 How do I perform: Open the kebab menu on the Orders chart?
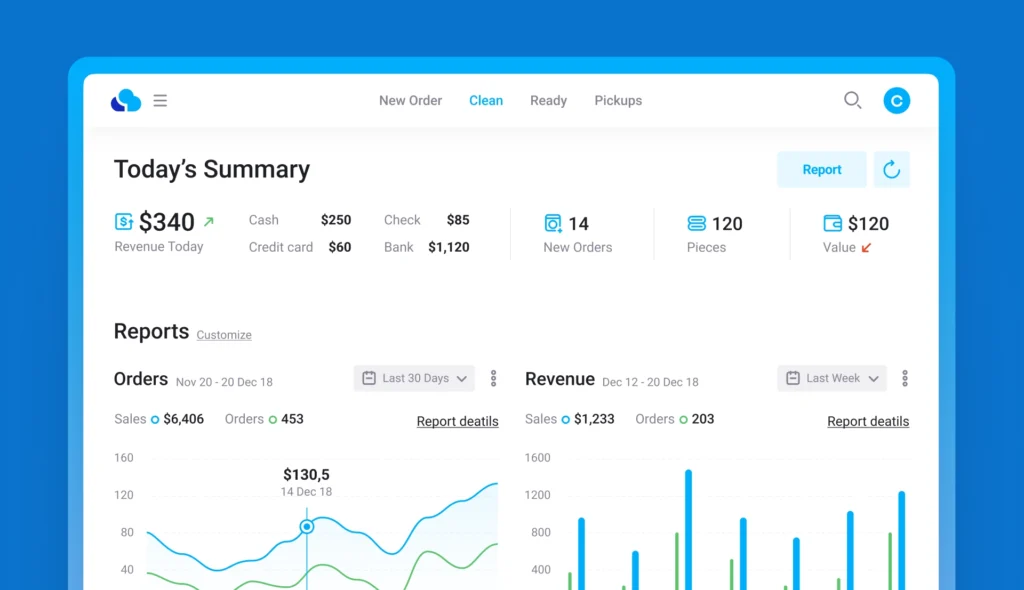point(493,378)
